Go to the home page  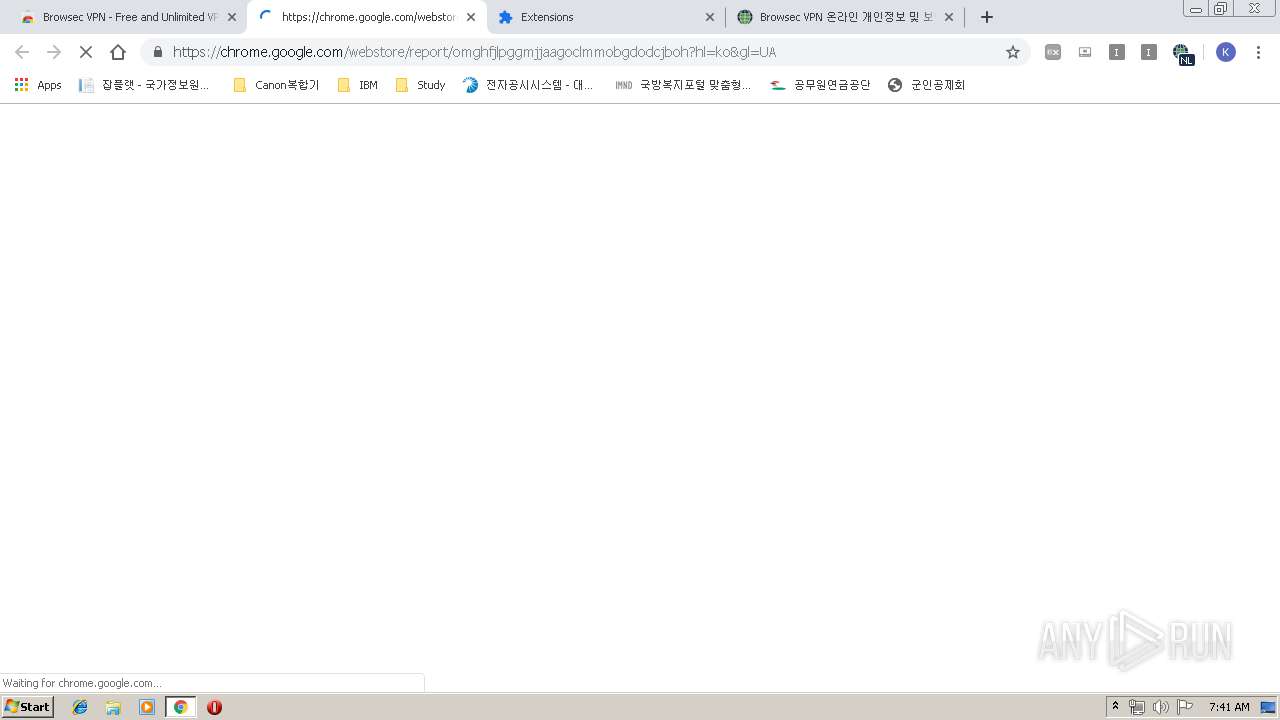[118, 52]
